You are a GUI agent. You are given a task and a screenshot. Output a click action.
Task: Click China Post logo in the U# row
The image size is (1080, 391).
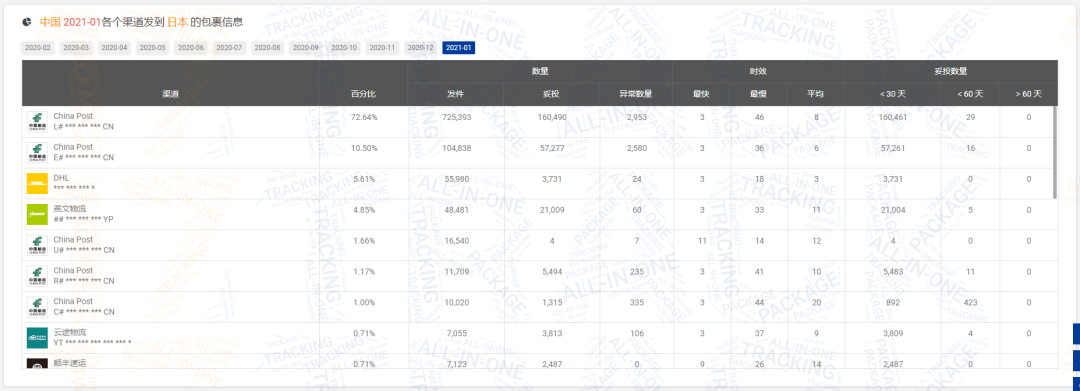[37, 246]
